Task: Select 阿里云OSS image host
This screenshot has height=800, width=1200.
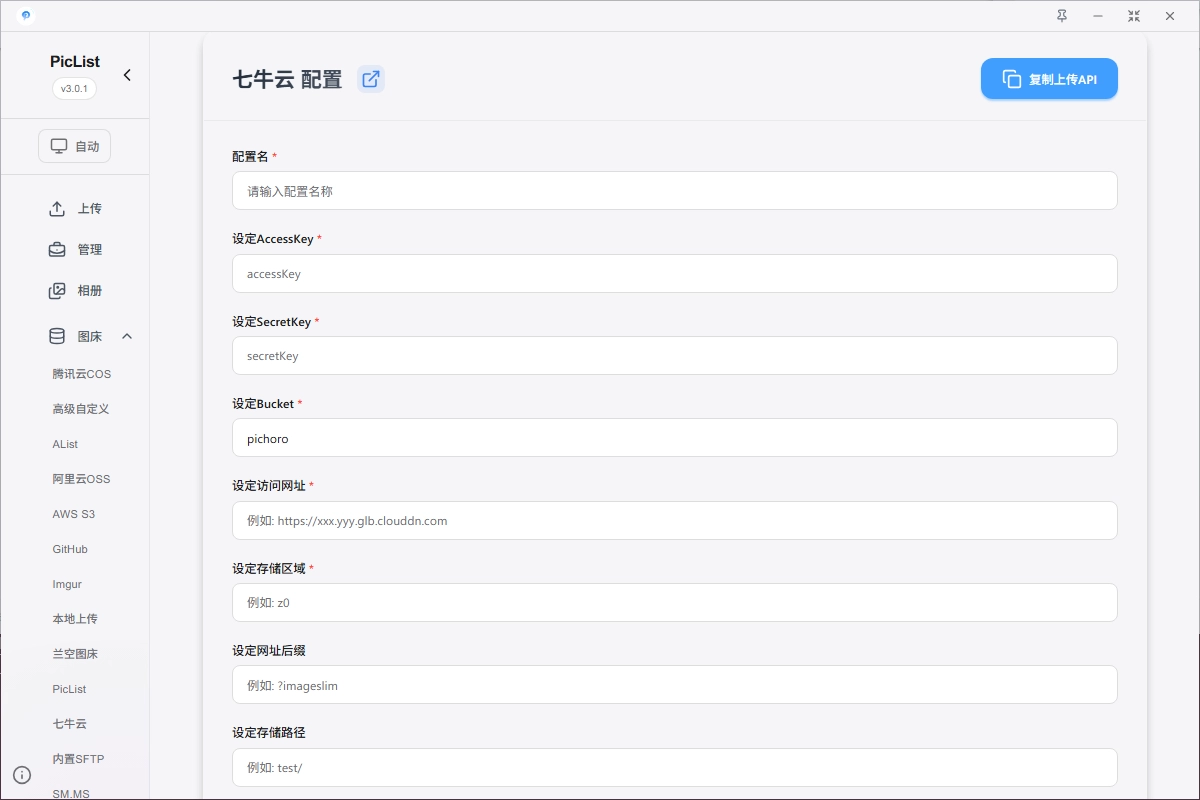Action: coord(81,479)
